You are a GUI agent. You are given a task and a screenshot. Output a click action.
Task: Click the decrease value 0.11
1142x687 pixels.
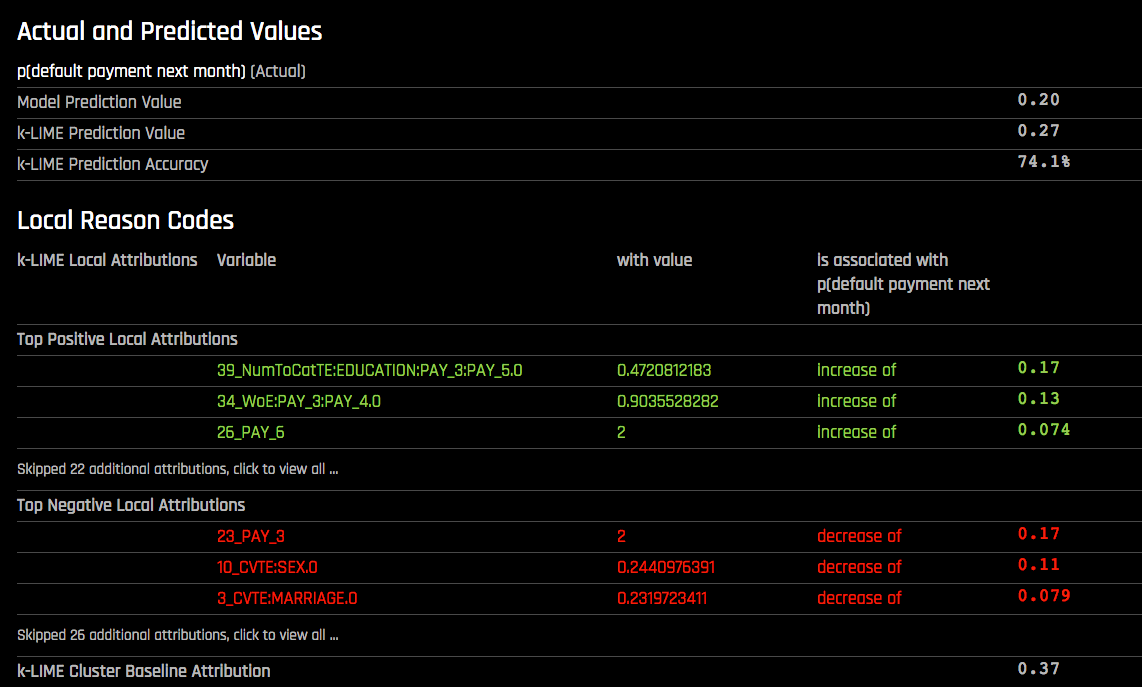point(1039,565)
